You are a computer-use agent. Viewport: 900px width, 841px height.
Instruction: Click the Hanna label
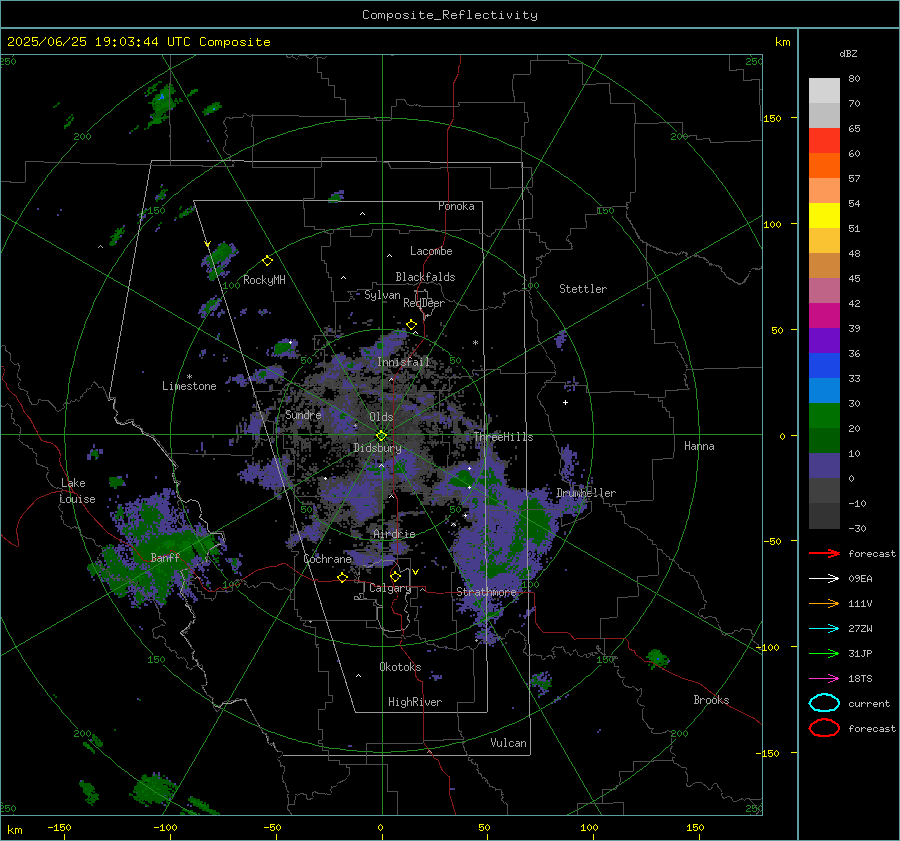(x=699, y=446)
